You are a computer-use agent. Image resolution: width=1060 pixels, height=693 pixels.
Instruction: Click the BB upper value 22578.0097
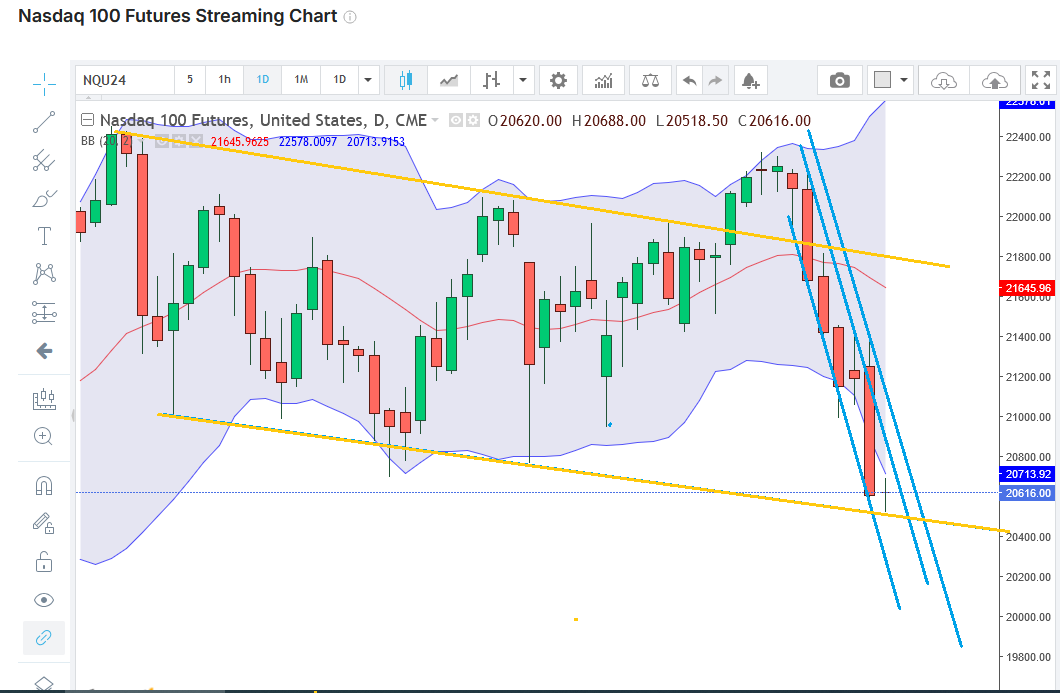308,141
